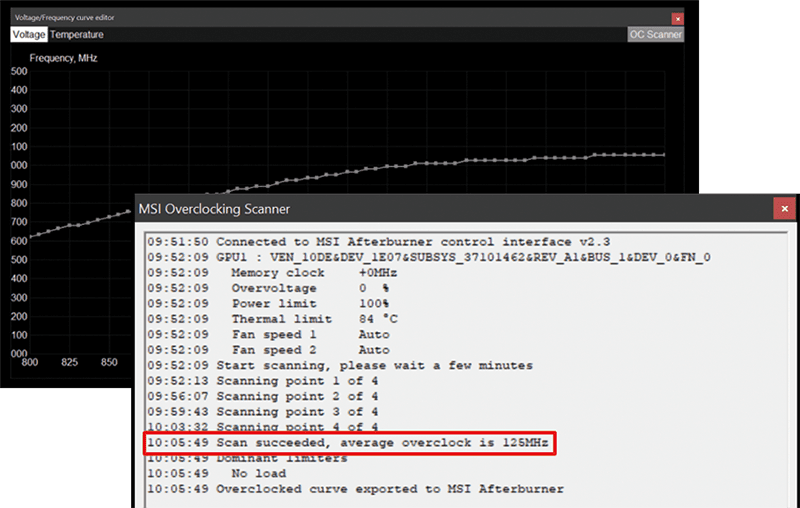Select the 'Connected to MSI Afterburner control interface' log line
The image size is (800, 508).
pyautogui.click(x=379, y=242)
